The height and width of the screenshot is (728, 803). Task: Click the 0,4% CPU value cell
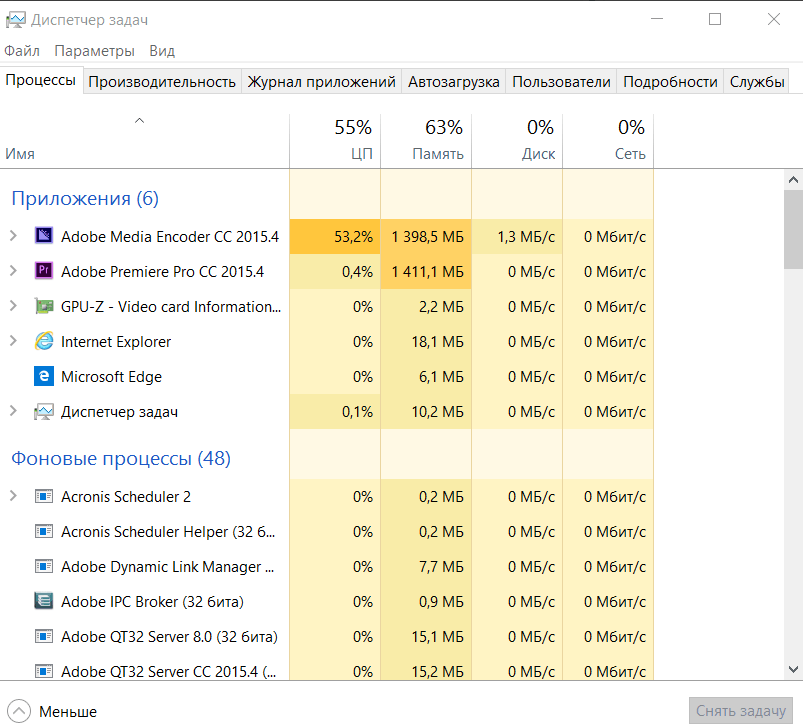click(x=335, y=271)
